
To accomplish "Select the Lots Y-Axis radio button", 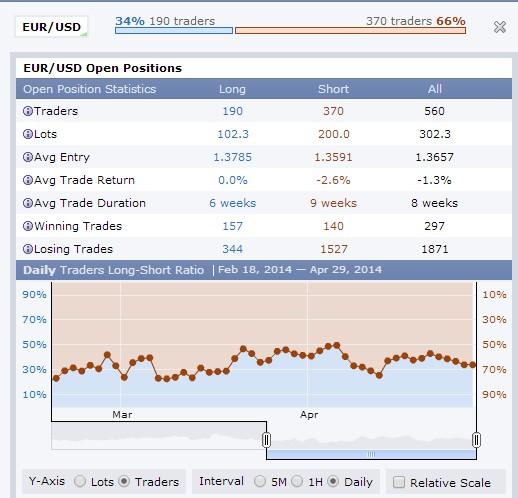I will 80,481.
